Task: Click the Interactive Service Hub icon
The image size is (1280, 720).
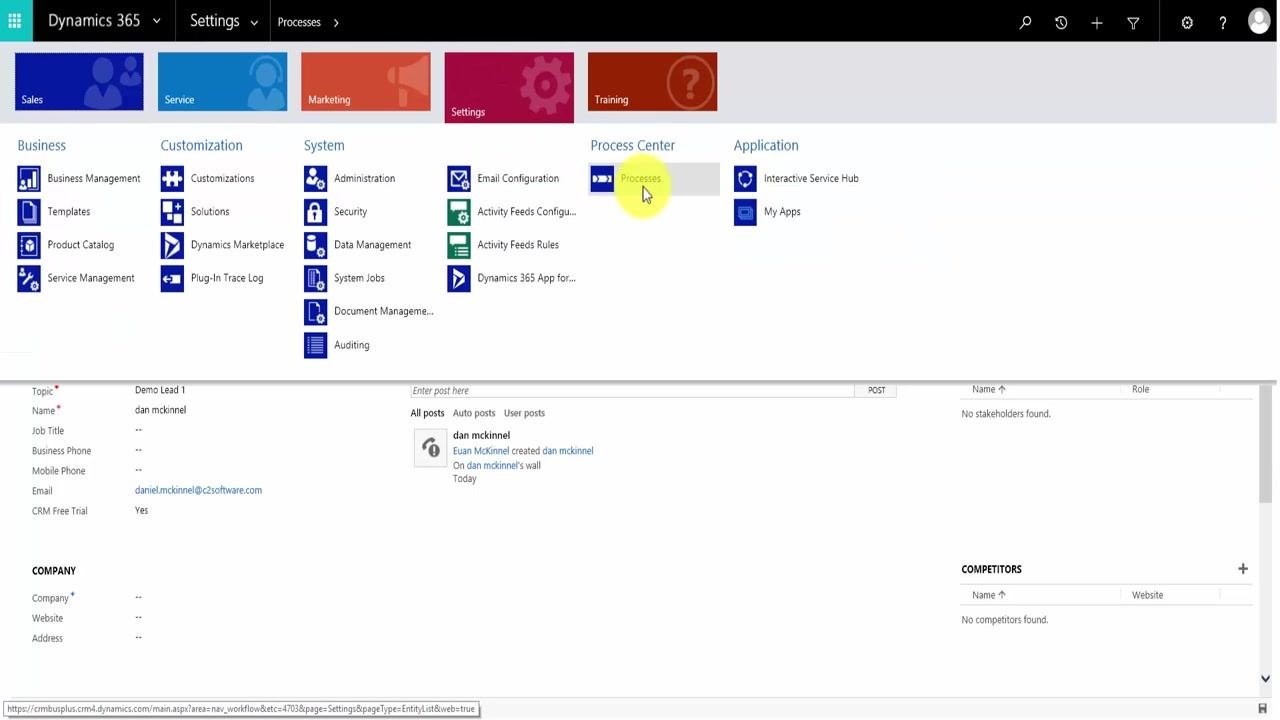Action: tap(745, 178)
